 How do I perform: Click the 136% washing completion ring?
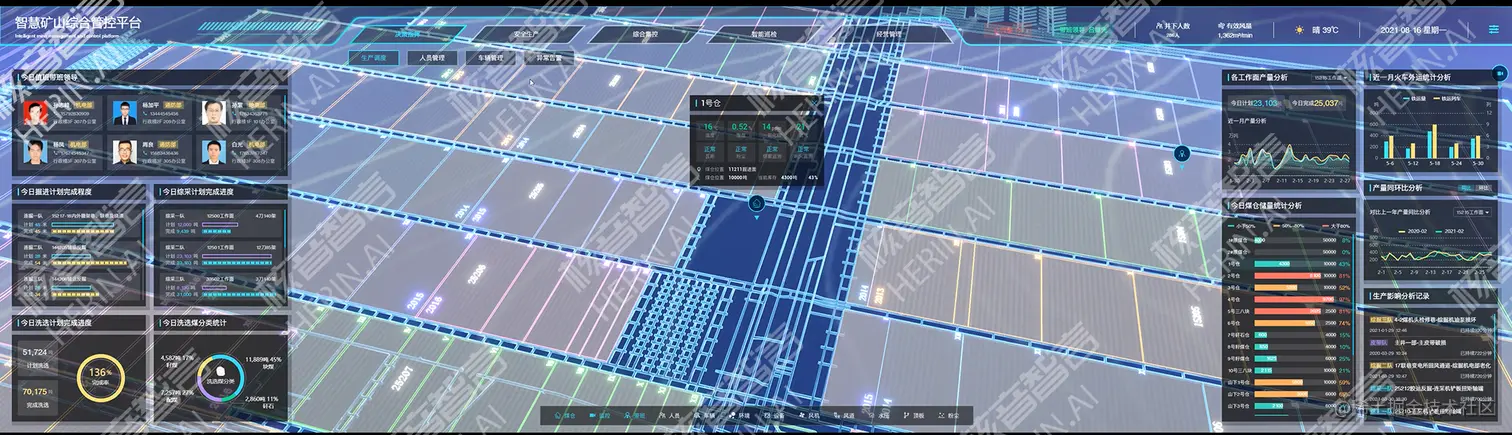click(99, 380)
